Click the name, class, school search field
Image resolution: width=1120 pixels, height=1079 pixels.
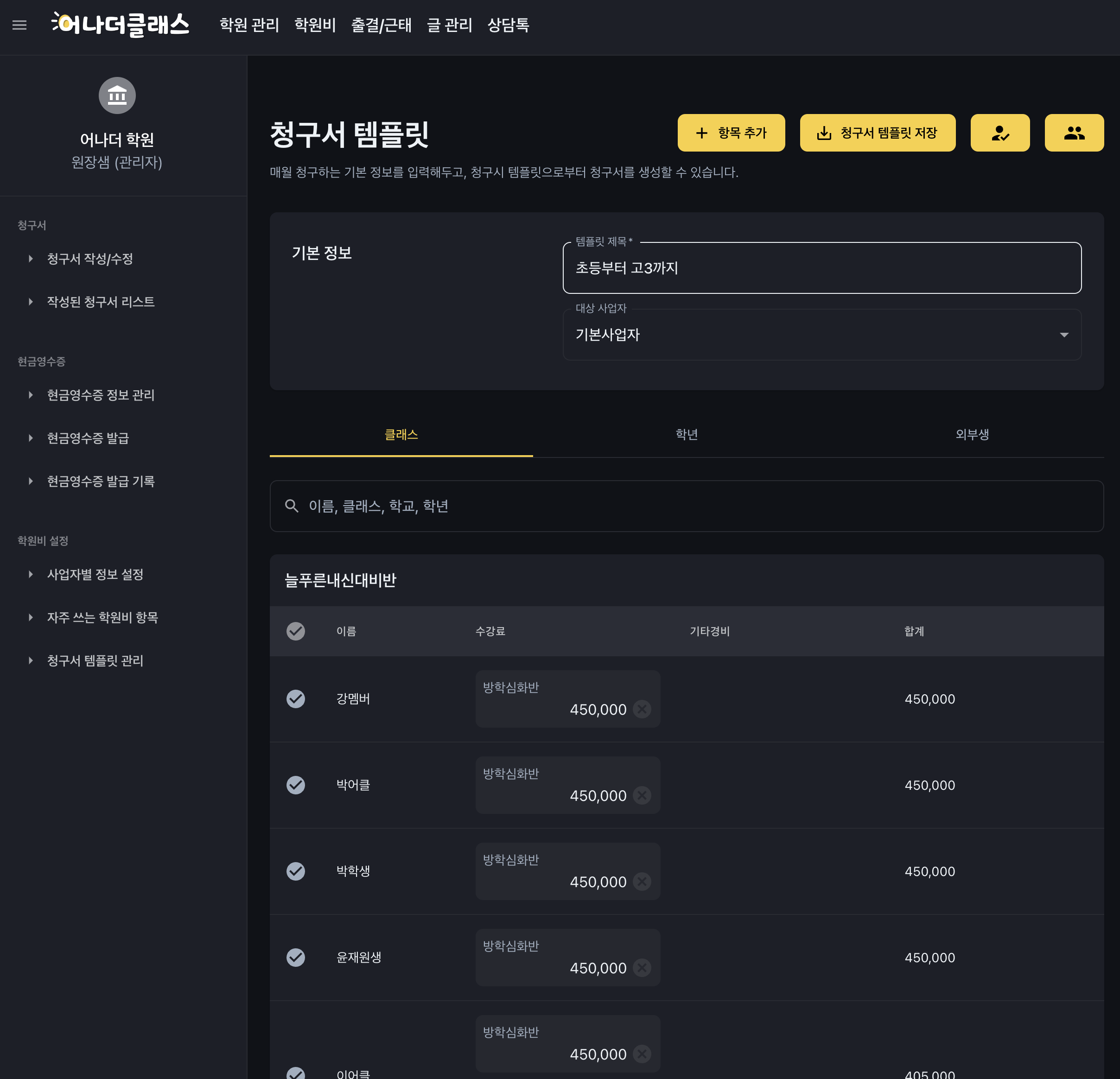coord(686,506)
